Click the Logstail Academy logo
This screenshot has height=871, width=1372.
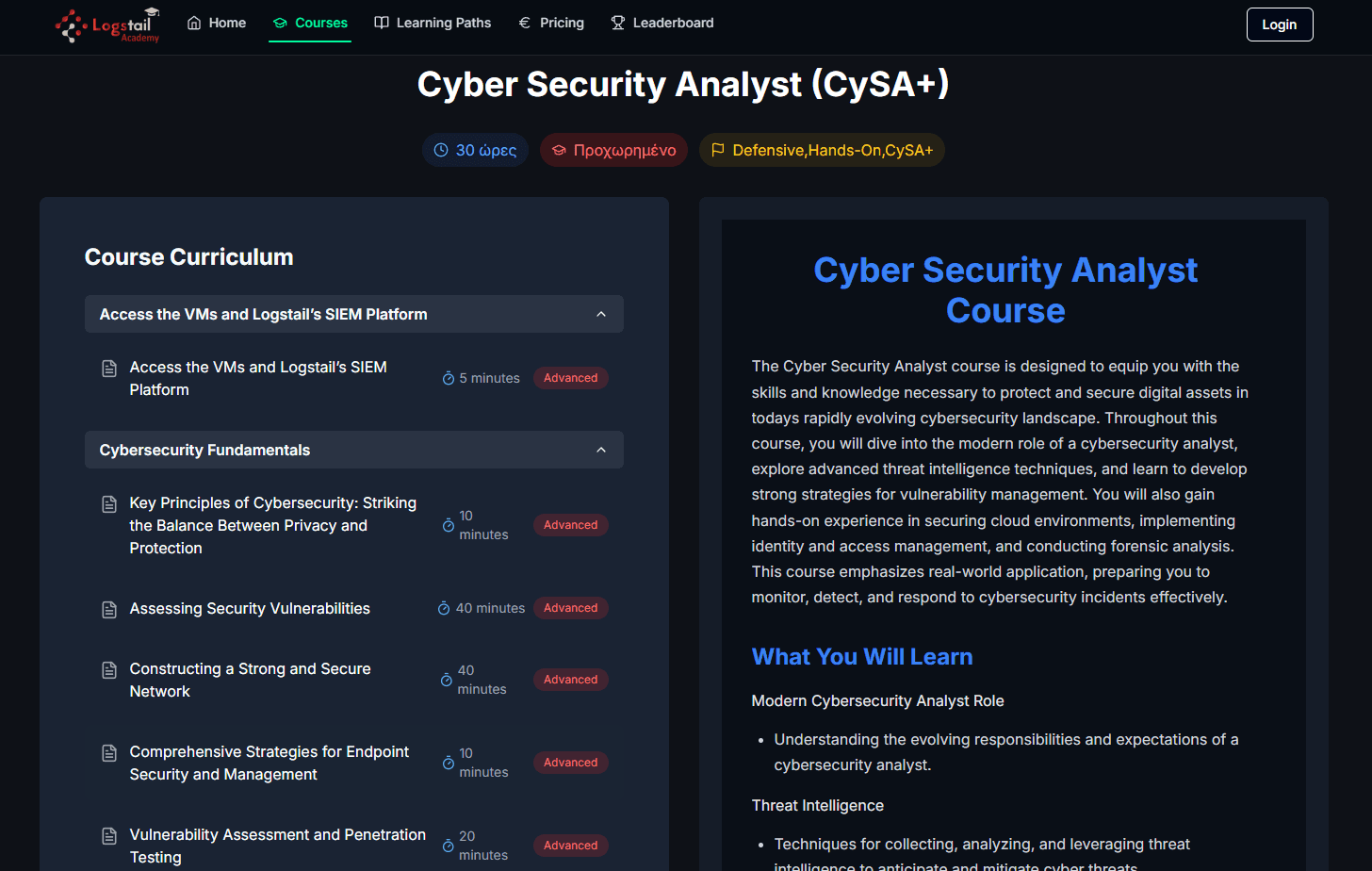point(107,25)
